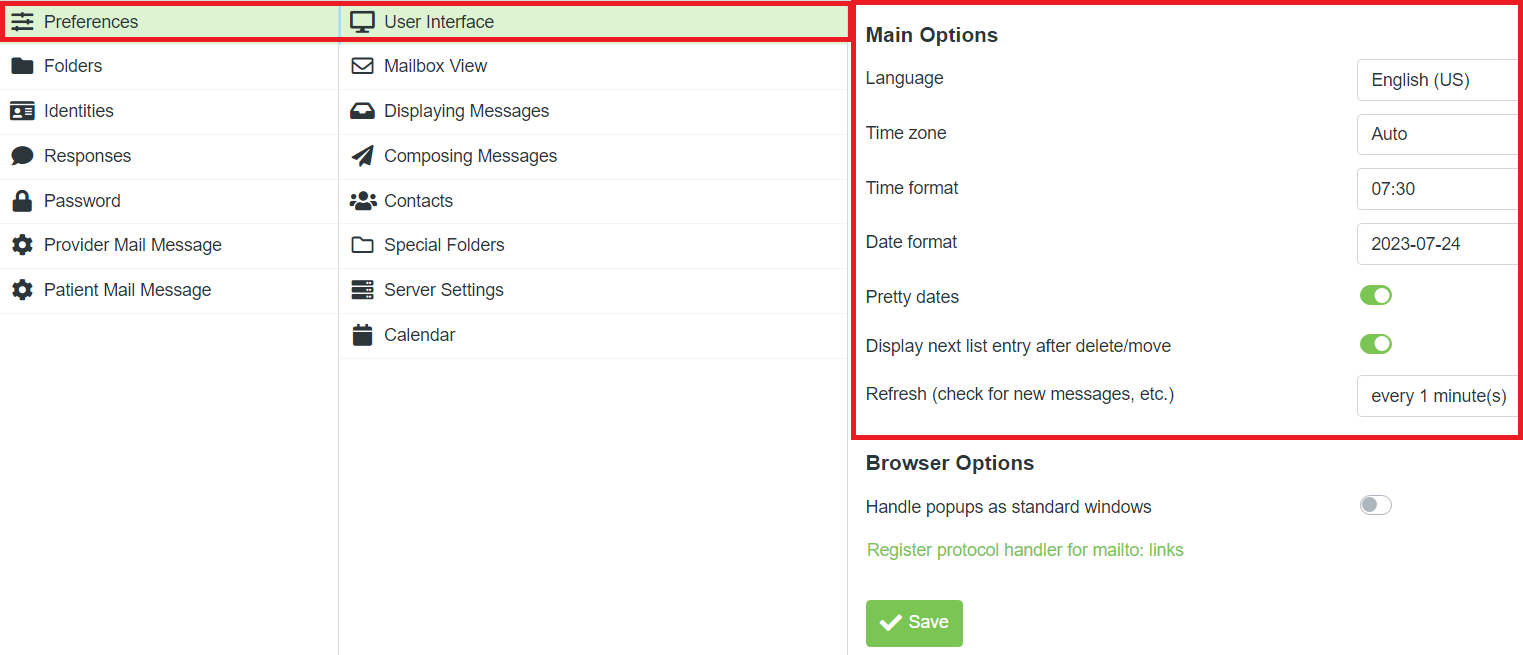Save the interface preferences
This screenshot has height=655, width=1523.
click(913, 622)
